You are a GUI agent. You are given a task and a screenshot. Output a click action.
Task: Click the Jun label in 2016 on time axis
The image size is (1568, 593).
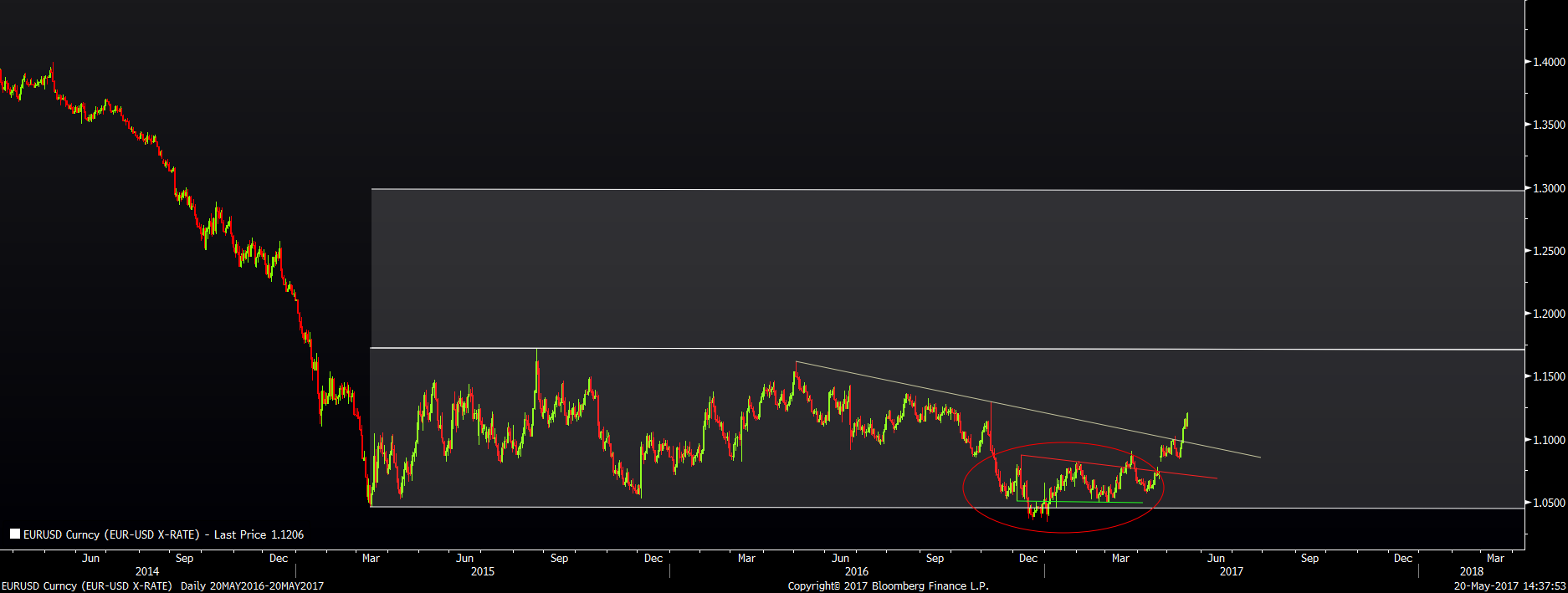point(840,558)
